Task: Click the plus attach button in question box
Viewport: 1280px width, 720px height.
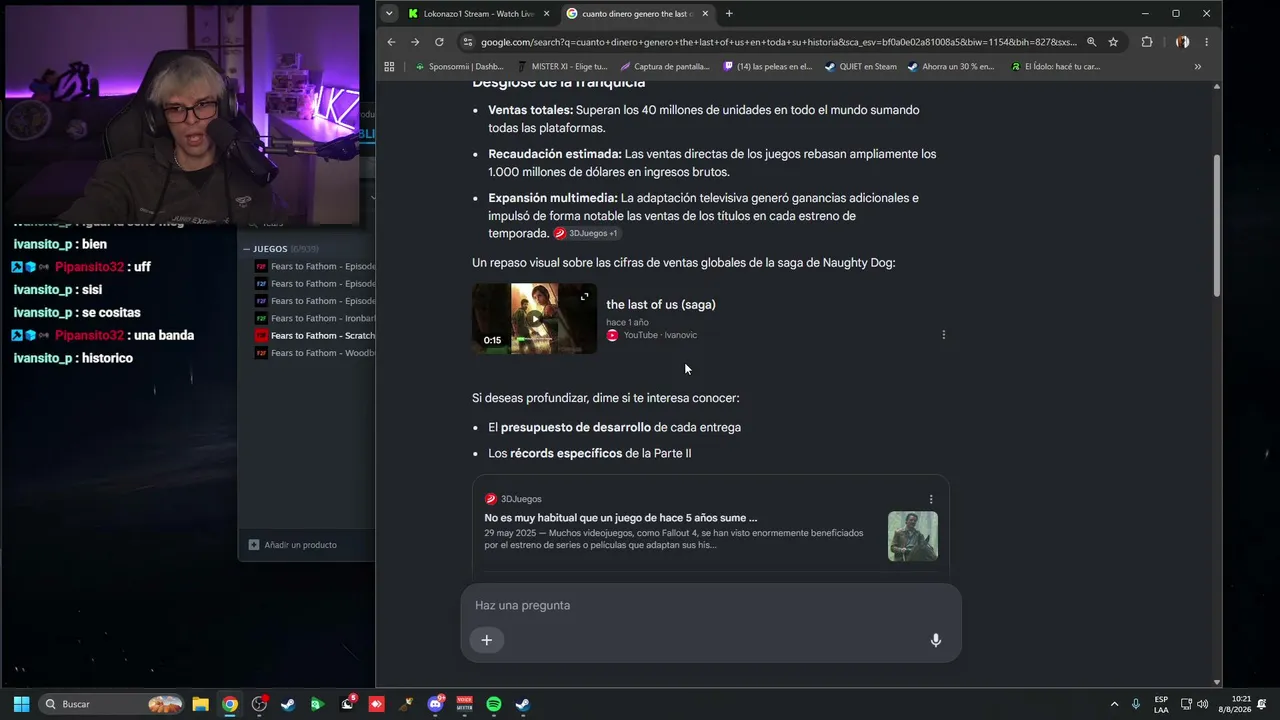Action: point(487,640)
